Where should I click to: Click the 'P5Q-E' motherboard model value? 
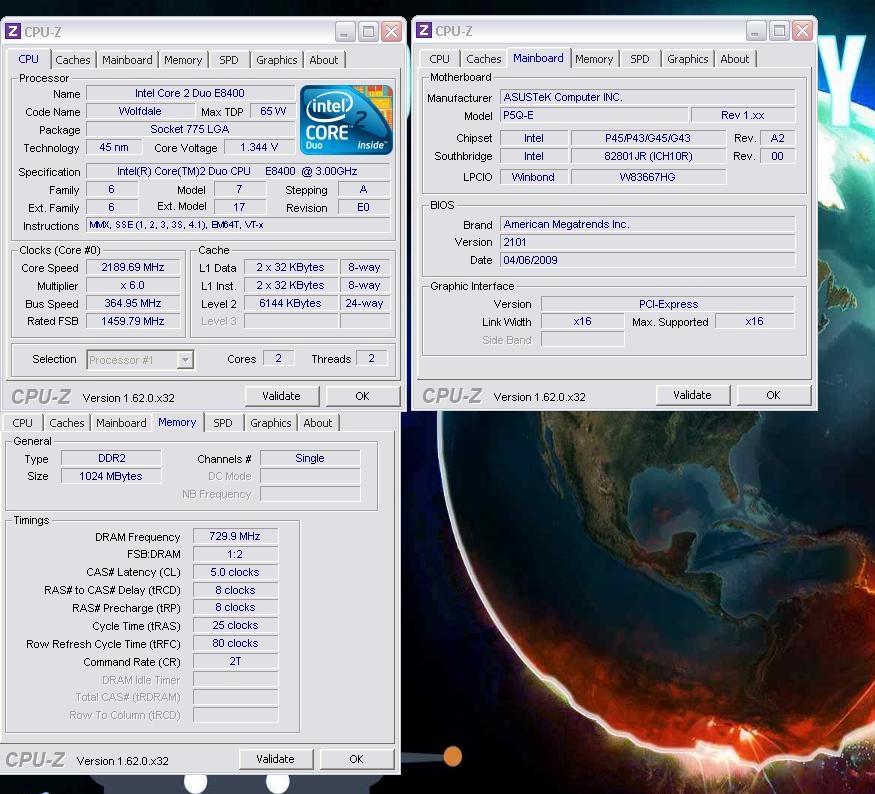[594, 116]
